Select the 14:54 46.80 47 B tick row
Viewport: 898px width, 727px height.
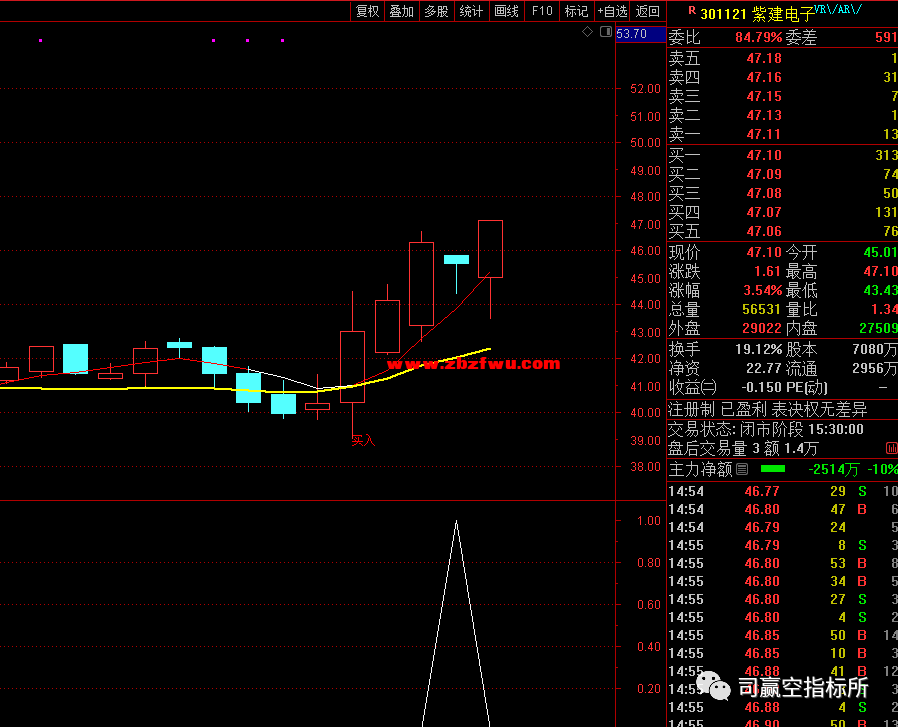(x=782, y=509)
